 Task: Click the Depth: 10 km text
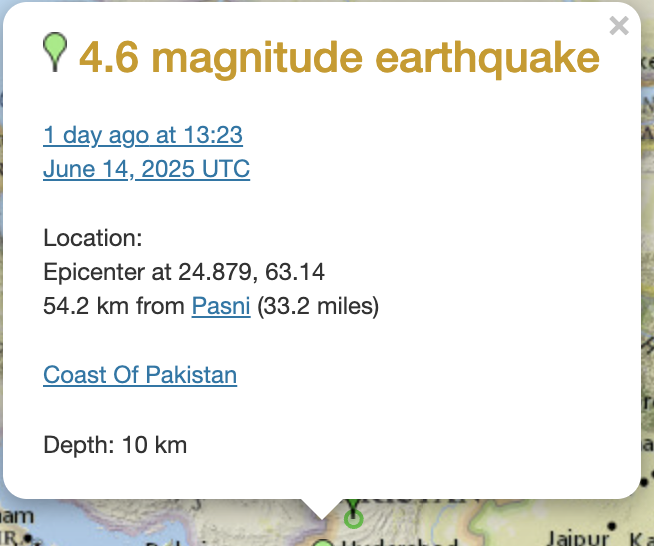[115, 445]
